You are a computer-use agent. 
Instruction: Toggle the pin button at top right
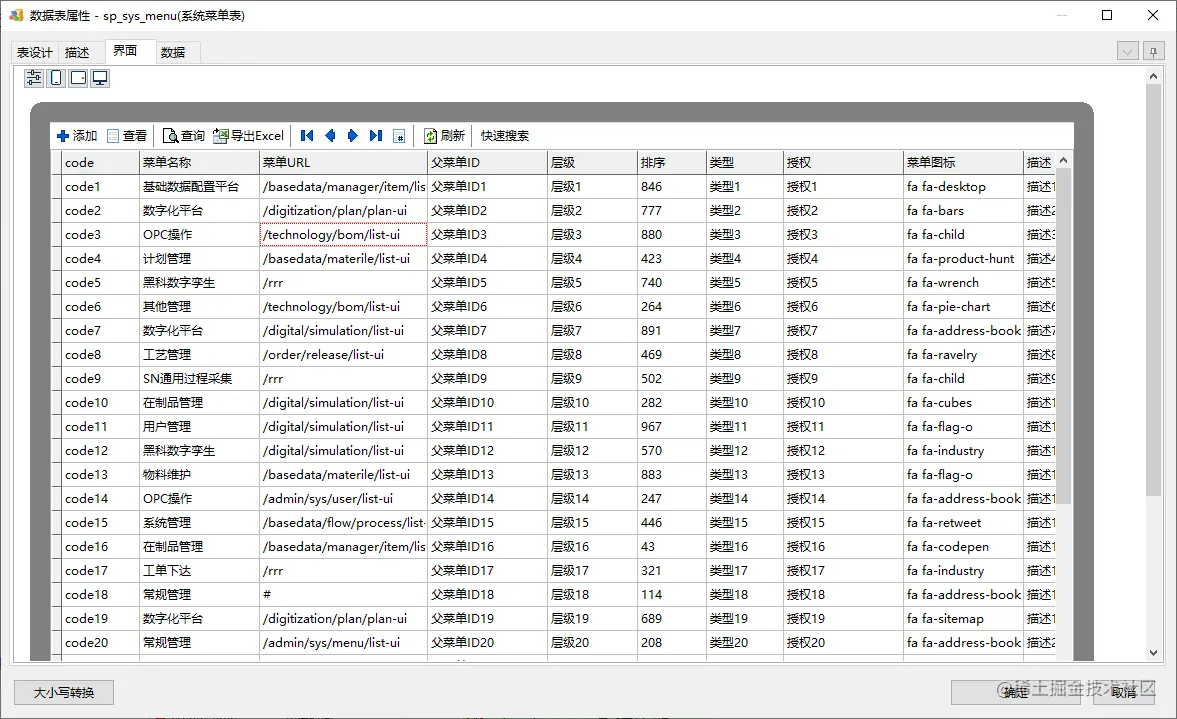(1154, 52)
